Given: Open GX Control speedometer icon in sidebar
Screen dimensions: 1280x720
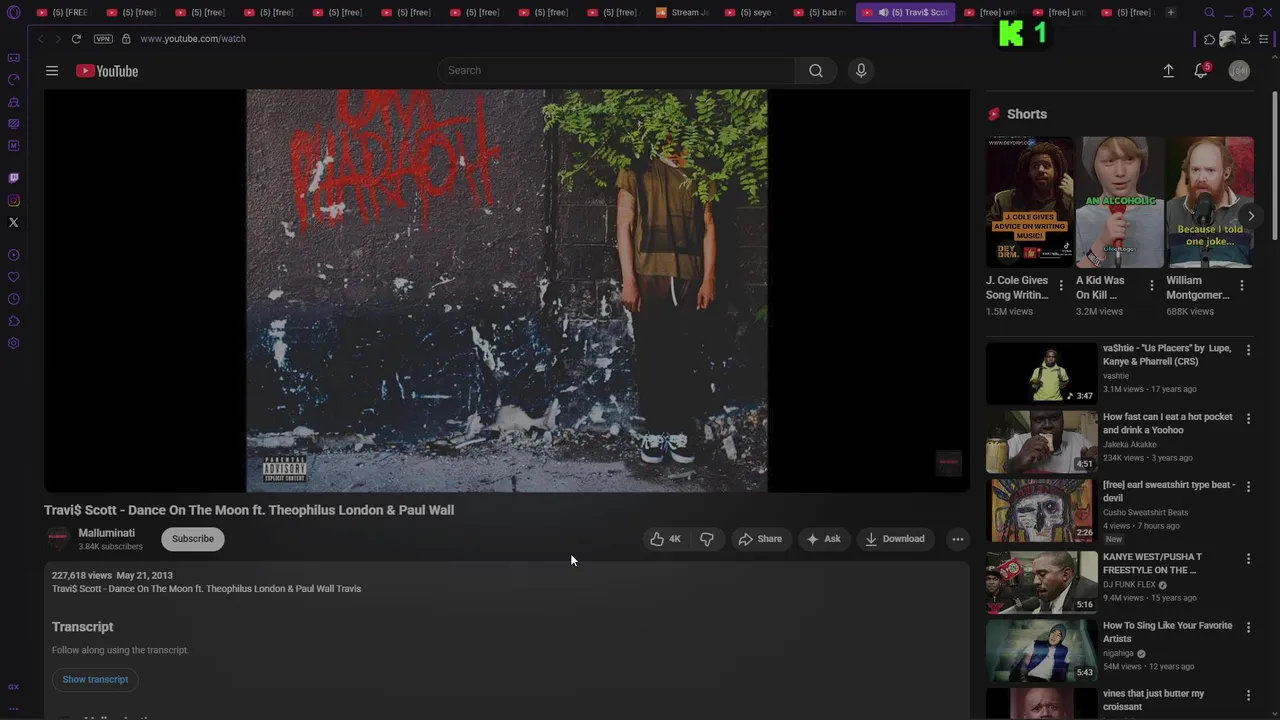Looking at the screenshot, I should [x=13, y=80].
